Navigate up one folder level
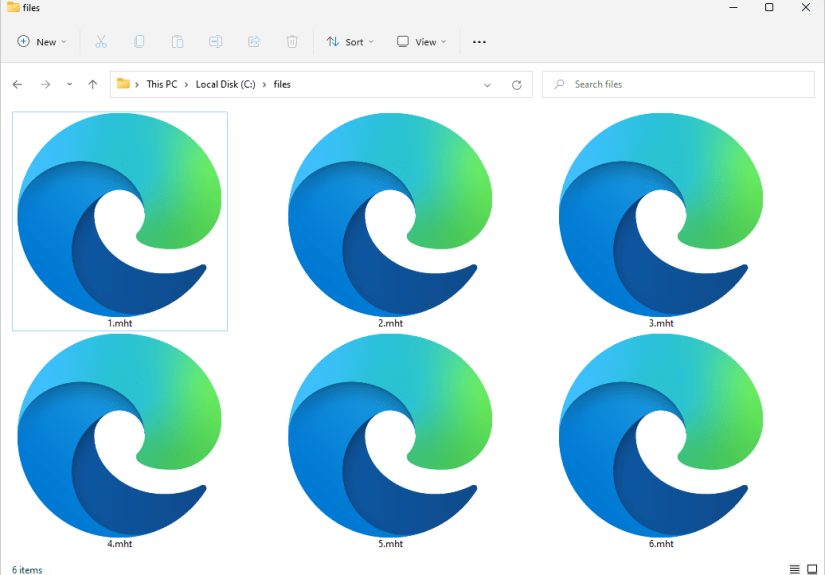This screenshot has width=825, height=575. pyautogui.click(x=93, y=84)
